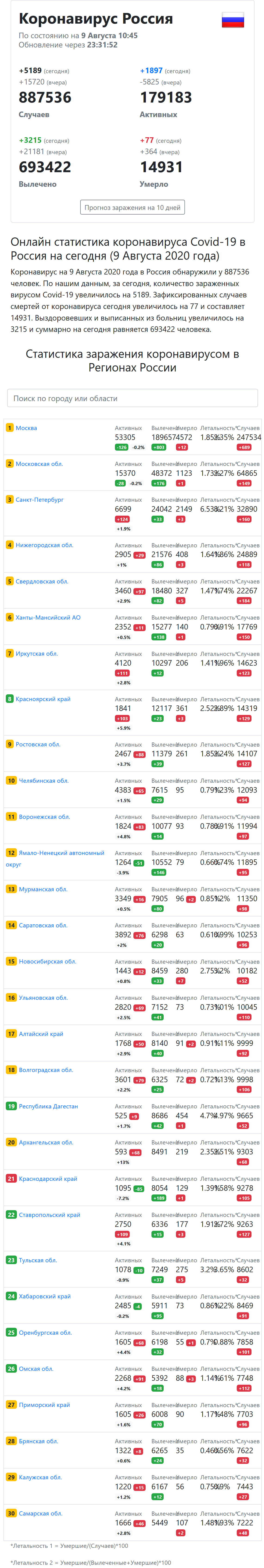
Task: Click the +689 cases badge for Москва
Action: [244, 447]
